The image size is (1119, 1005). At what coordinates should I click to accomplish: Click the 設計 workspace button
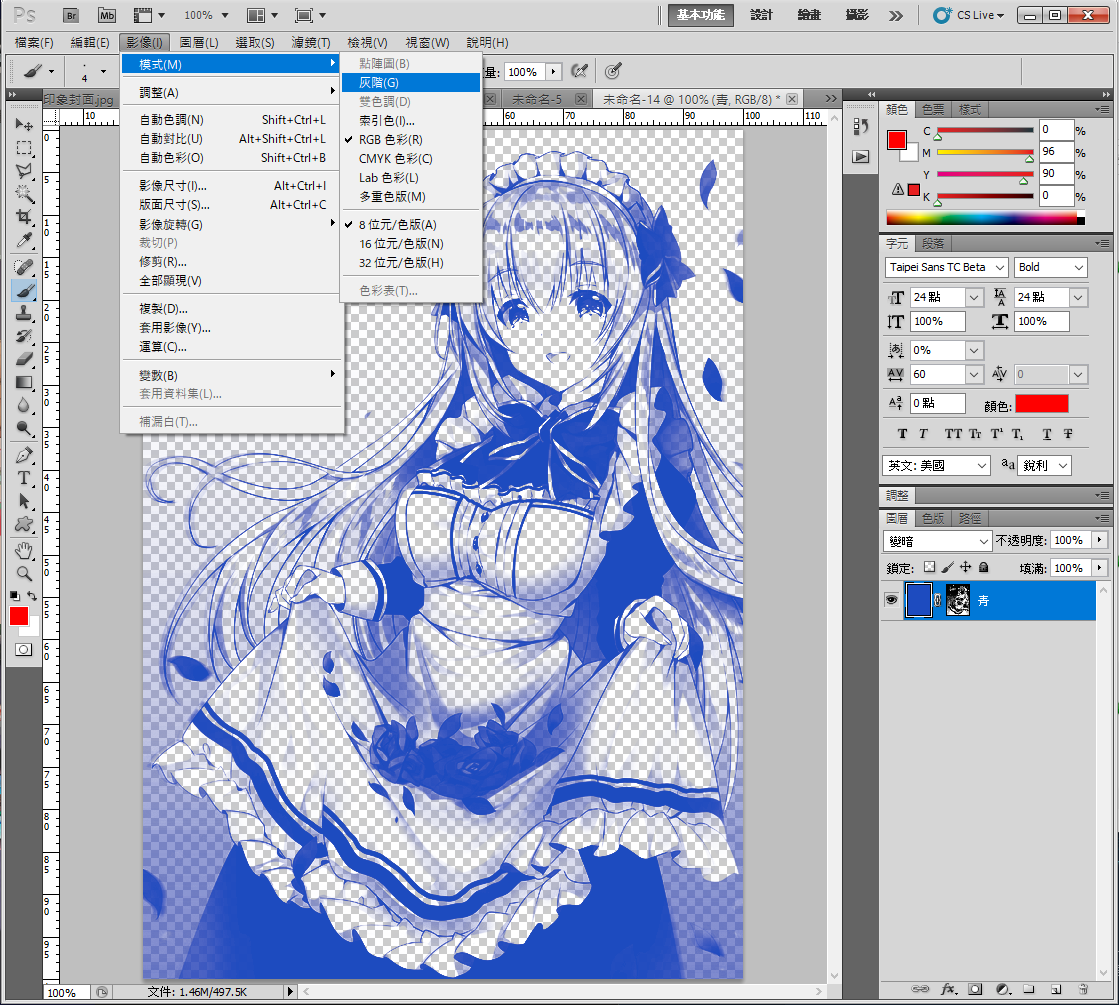[x=761, y=15]
